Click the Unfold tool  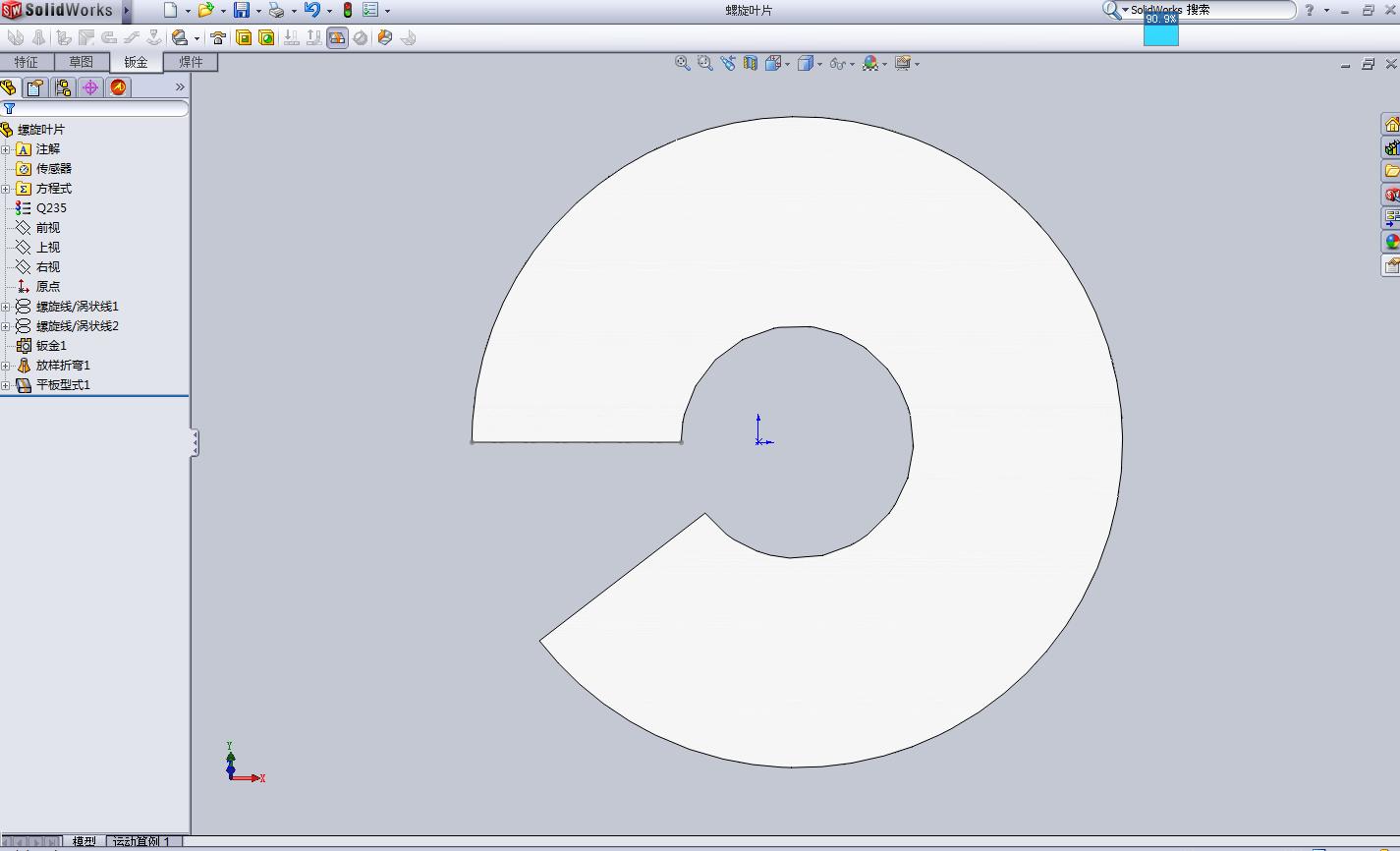[x=292, y=37]
